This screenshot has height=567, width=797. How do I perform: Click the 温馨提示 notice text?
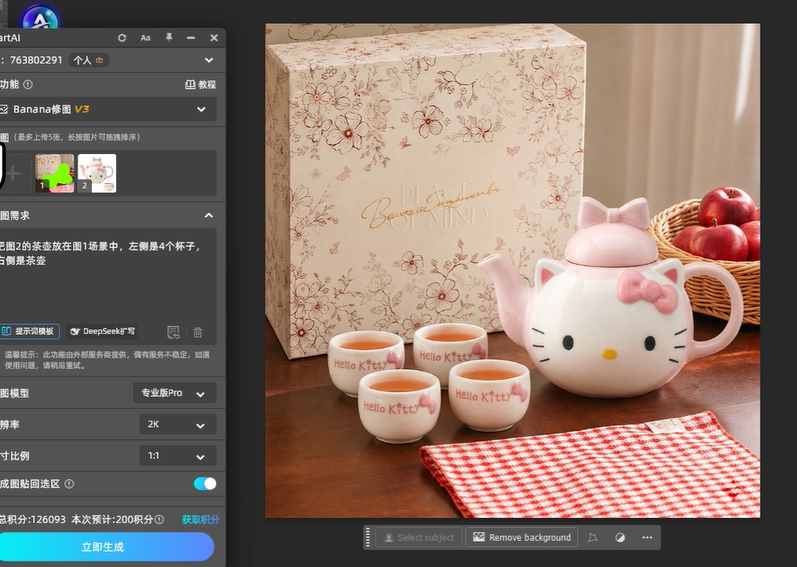tap(107, 360)
